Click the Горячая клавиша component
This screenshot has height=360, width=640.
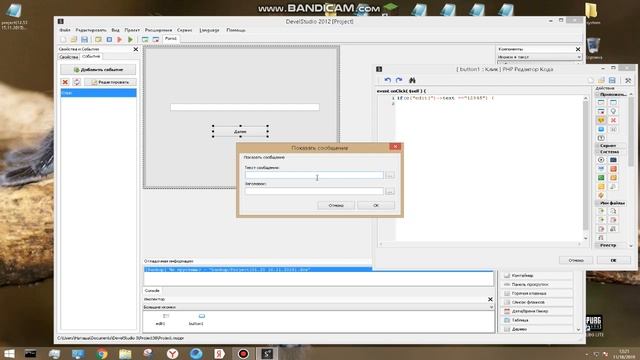(x=536, y=293)
